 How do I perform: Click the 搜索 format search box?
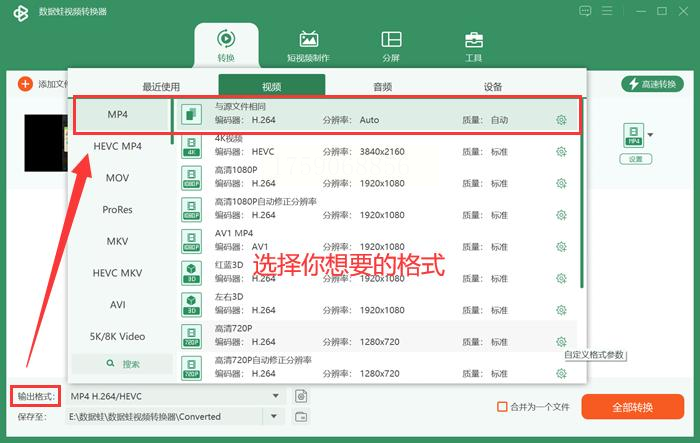tap(122, 364)
